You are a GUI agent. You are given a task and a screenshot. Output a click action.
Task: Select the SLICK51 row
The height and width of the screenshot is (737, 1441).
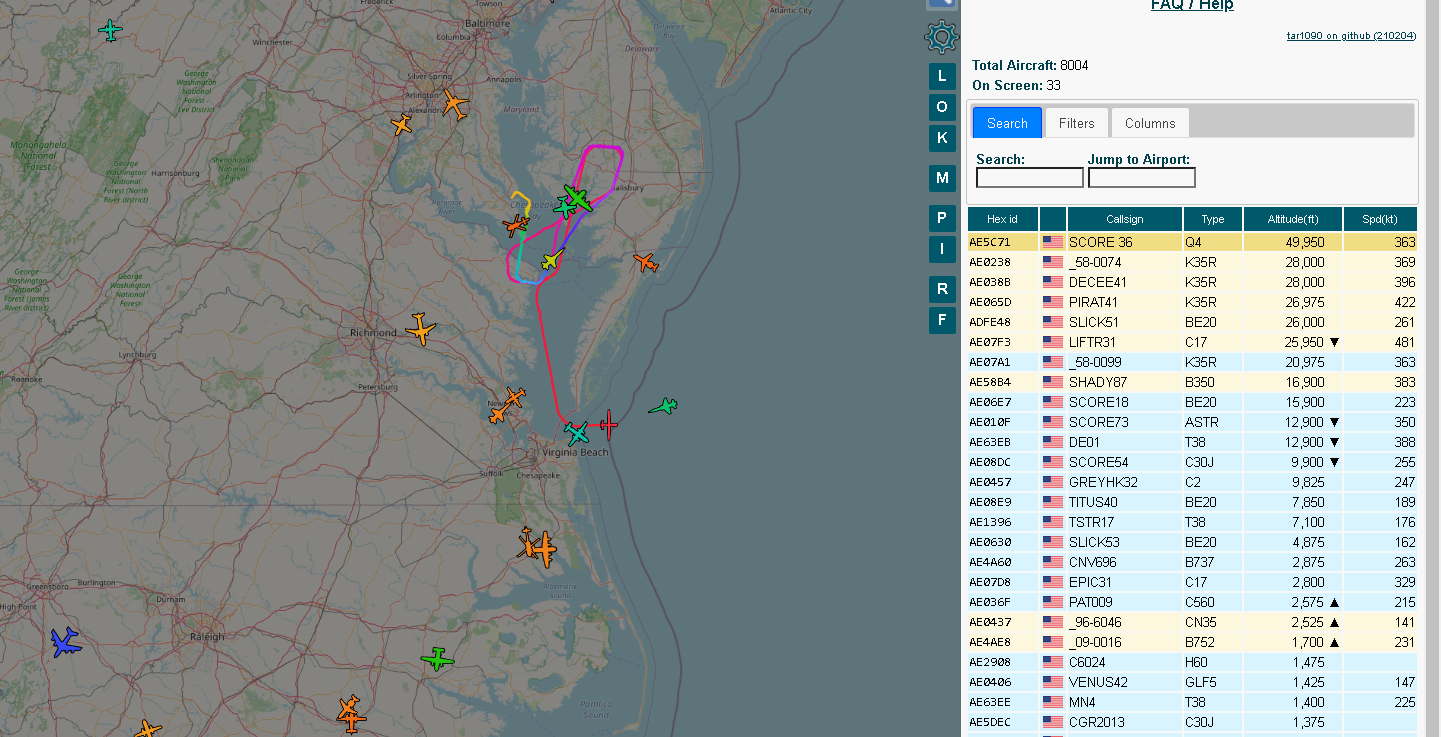click(x=1192, y=322)
